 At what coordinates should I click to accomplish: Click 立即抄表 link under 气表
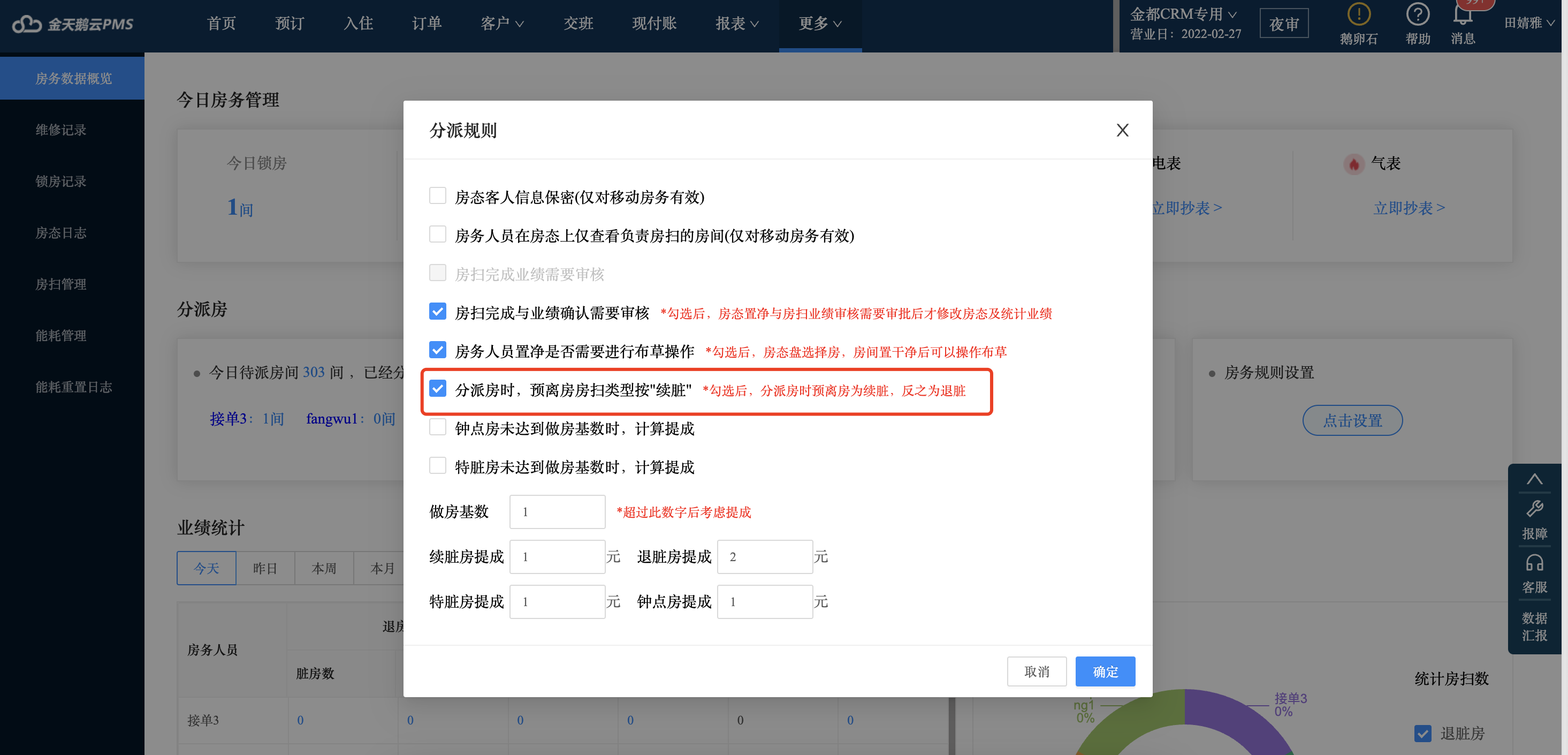[1409, 208]
